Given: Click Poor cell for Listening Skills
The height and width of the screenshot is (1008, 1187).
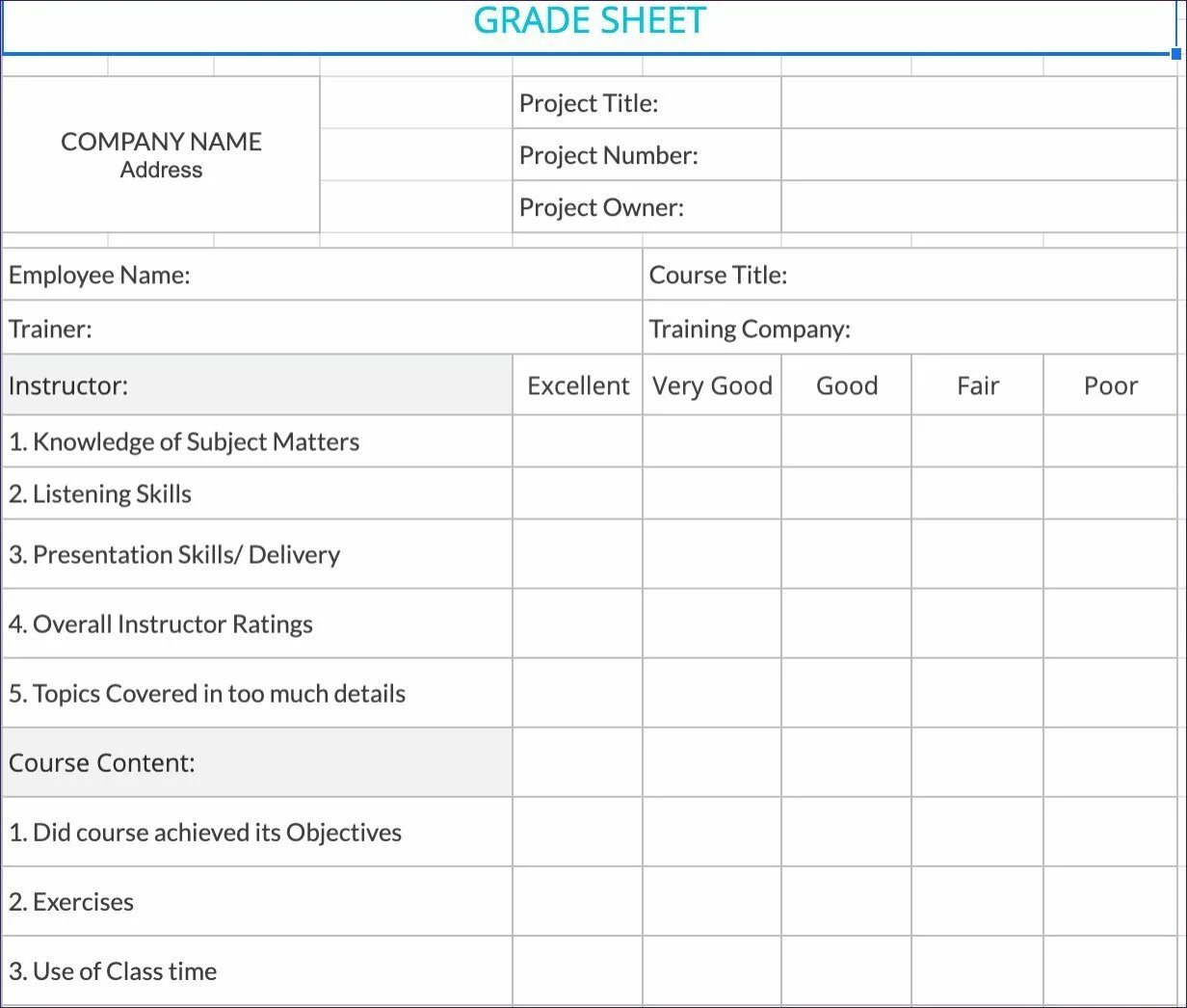Looking at the screenshot, I should click(x=1110, y=493).
